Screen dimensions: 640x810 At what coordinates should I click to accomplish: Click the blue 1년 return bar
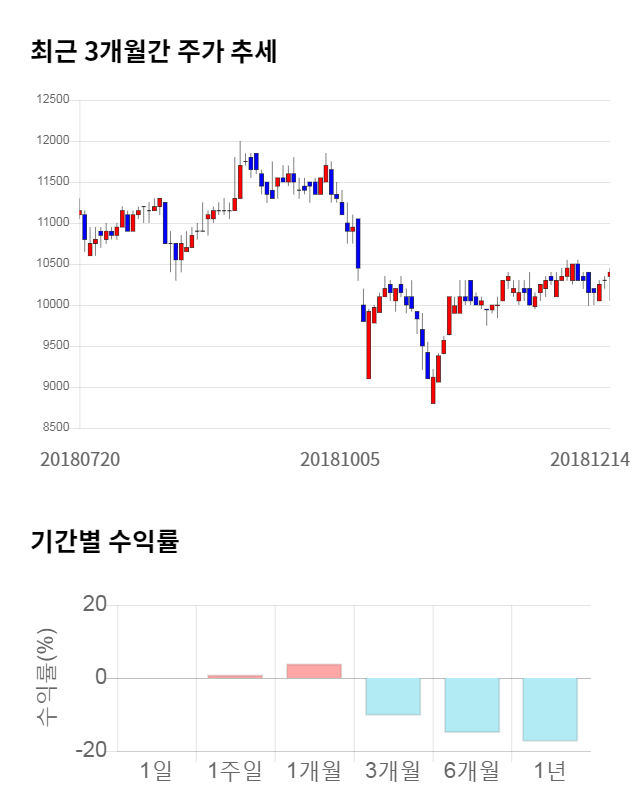550,709
